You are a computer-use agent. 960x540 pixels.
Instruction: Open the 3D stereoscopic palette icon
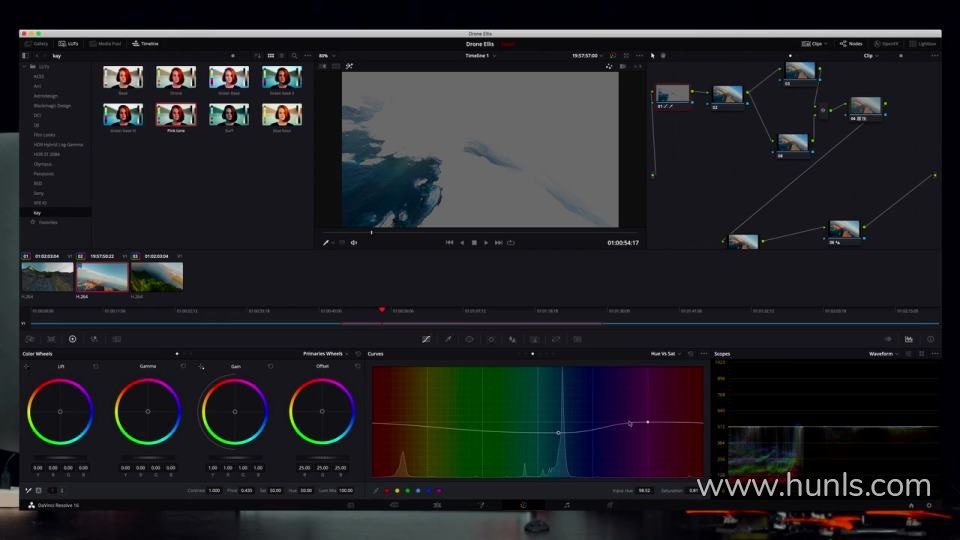[x=577, y=339]
